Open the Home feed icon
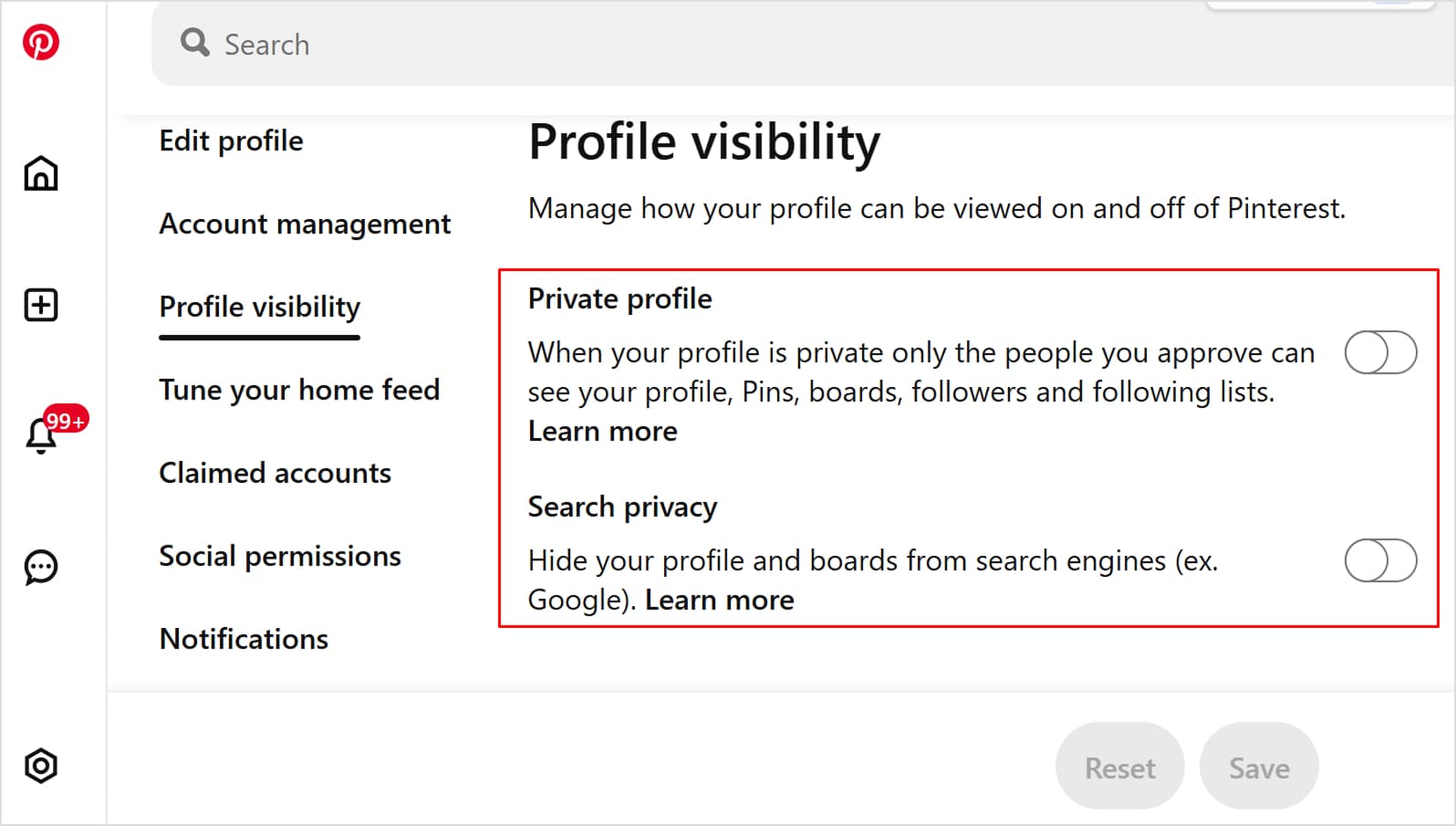This screenshot has width=1456, height=826. (x=40, y=173)
